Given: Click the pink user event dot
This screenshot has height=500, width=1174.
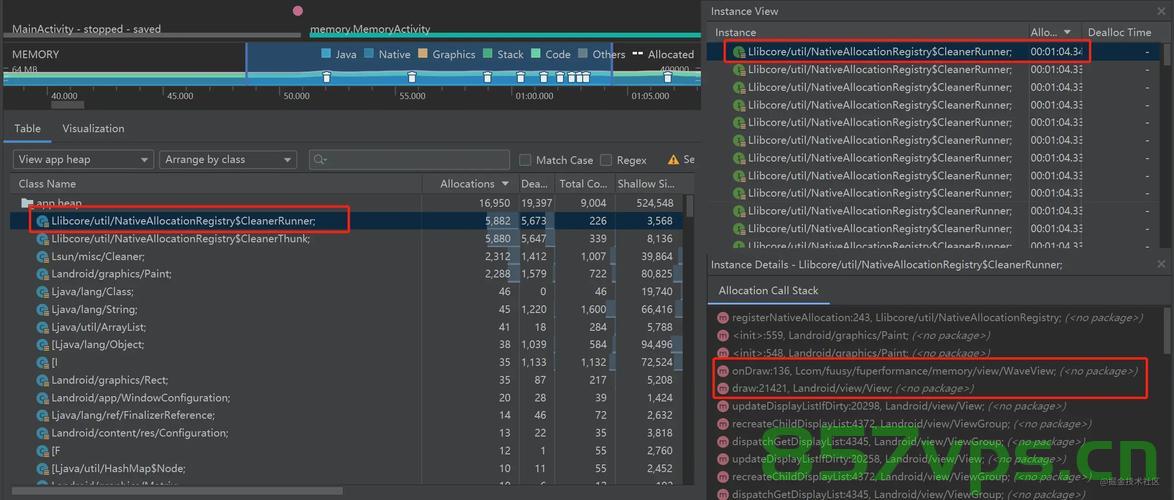Looking at the screenshot, I should click(x=298, y=10).
